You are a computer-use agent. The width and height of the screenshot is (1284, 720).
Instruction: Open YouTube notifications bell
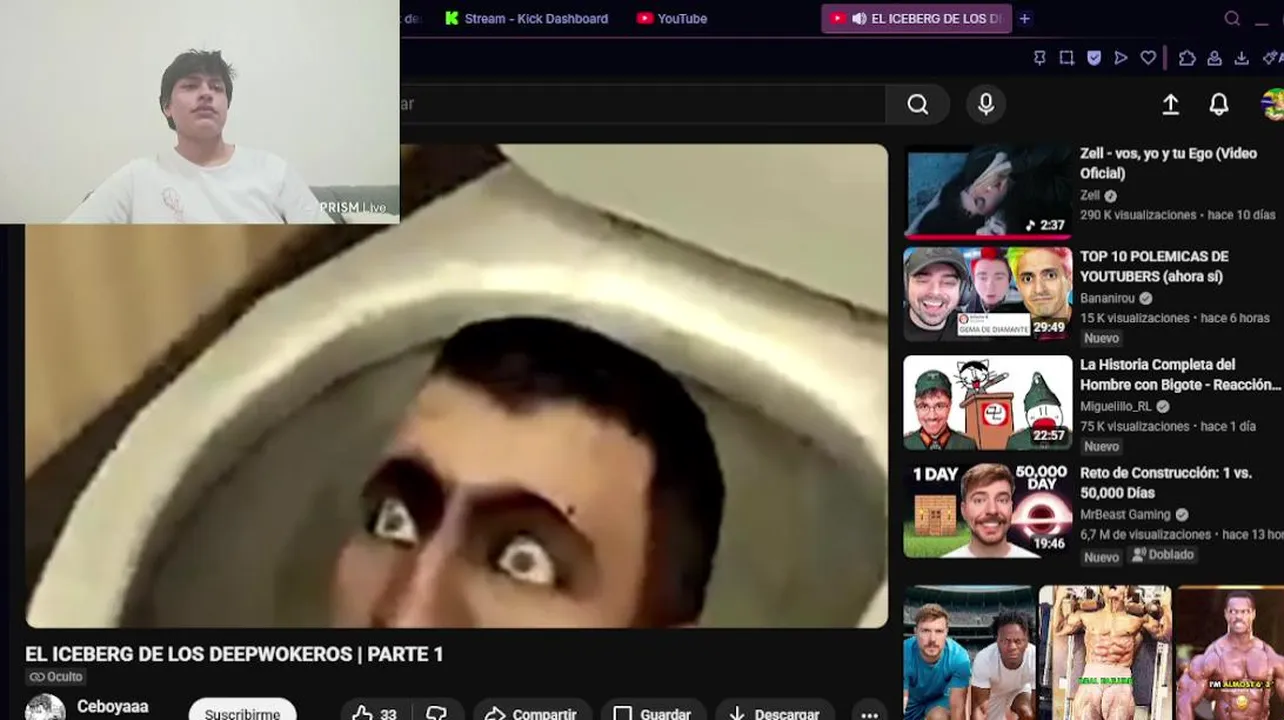pyautogui.click(x=1219, y=104)
